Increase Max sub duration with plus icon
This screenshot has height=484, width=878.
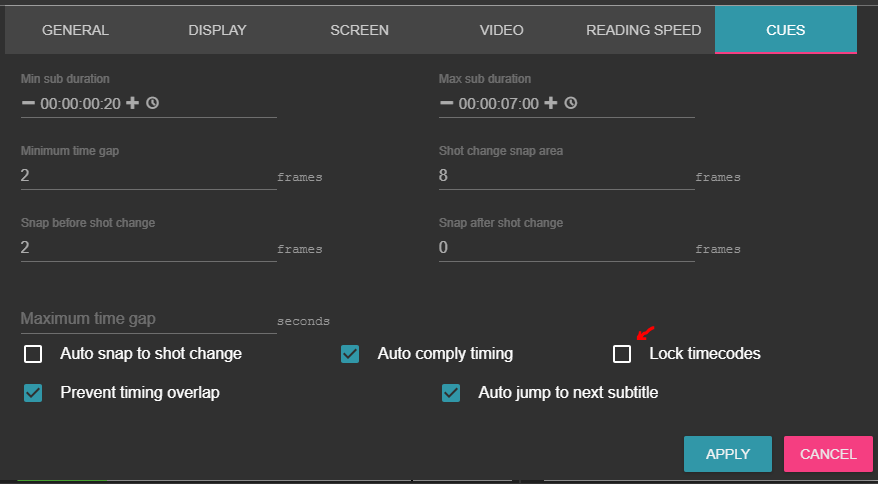pos(550,103)
